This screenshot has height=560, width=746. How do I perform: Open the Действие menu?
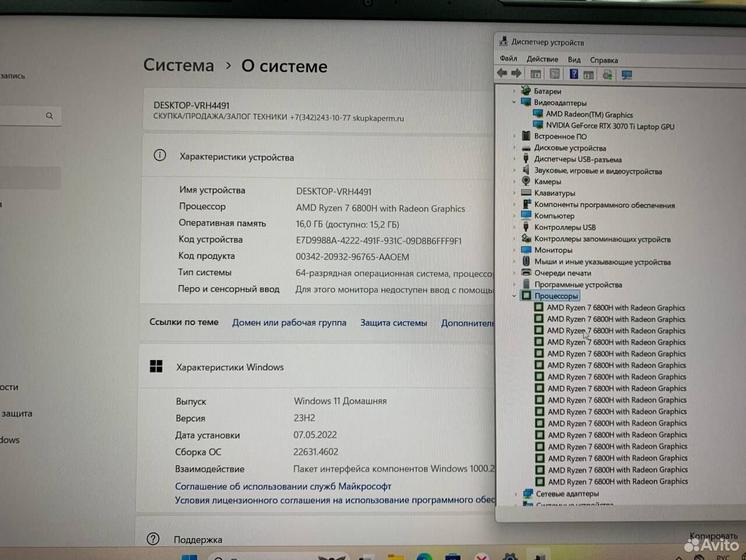pos(542,60)
